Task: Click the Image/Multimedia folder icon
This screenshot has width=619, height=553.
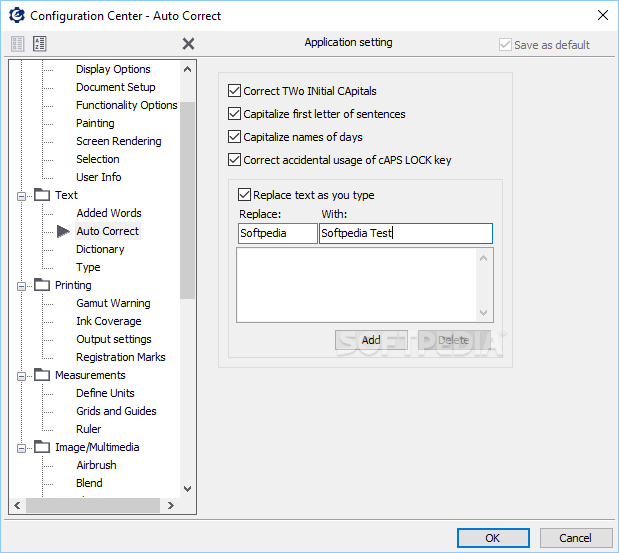Action: point(42,447)
